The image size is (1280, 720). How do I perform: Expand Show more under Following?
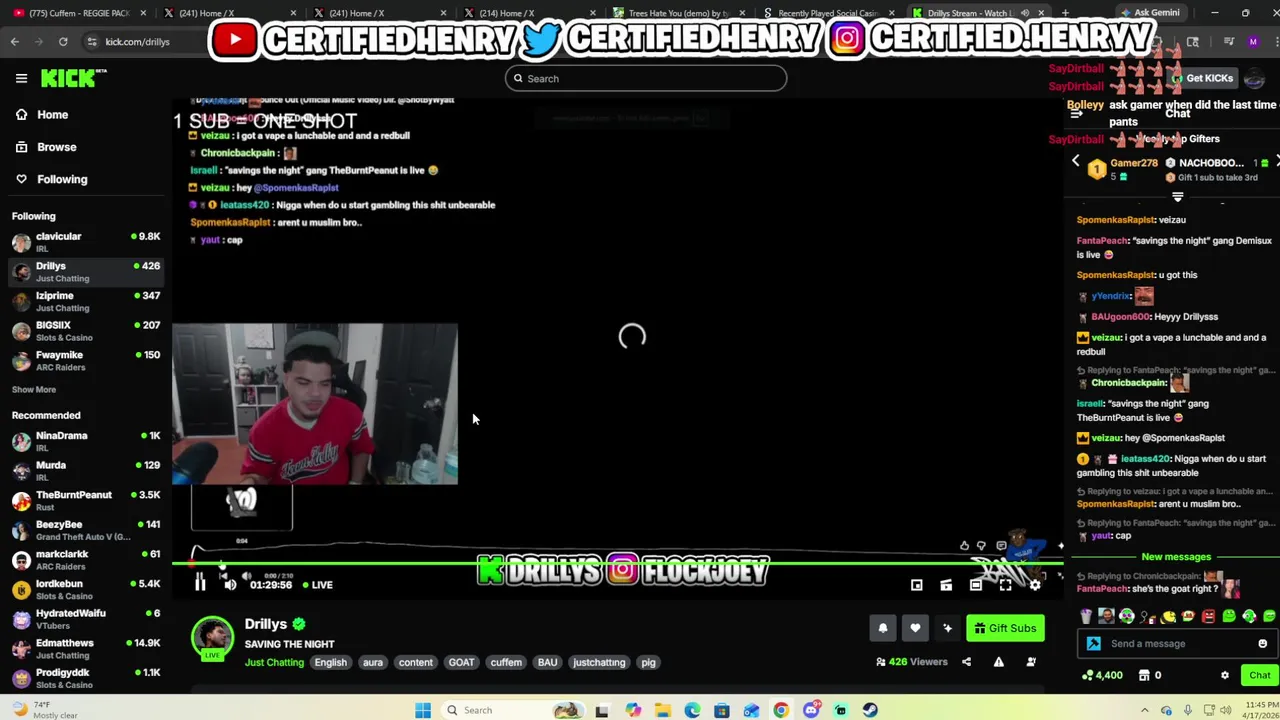coord(34,389)
